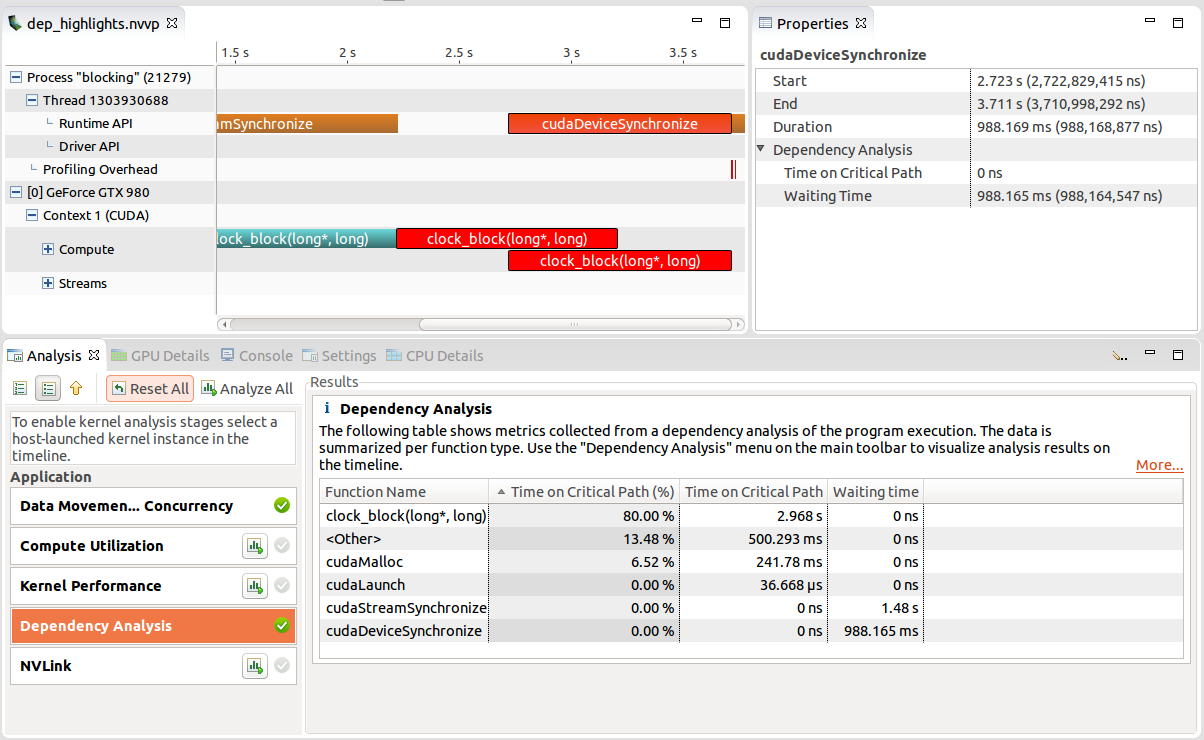Run Kernel Performance analysis chart icon

(255, 586)
